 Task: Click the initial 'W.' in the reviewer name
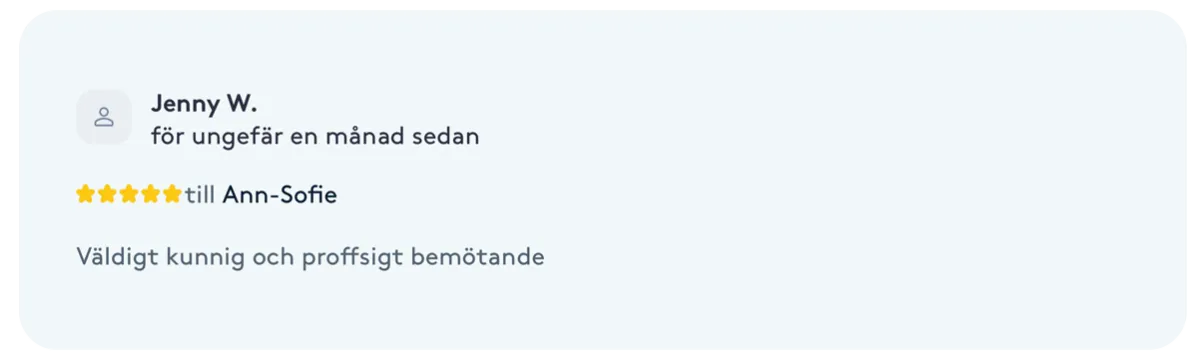[241, 103]
